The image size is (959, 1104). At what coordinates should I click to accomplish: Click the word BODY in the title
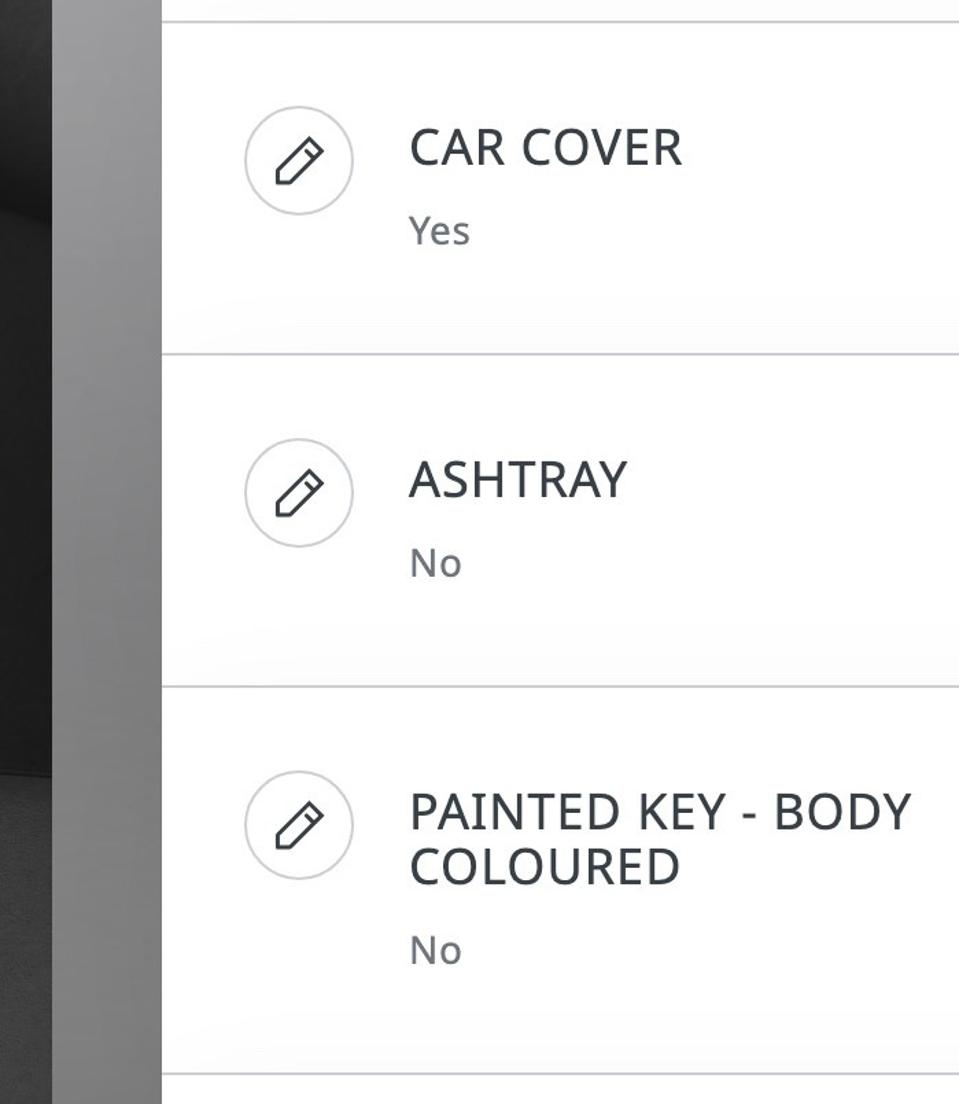click(x=842, y=812)
